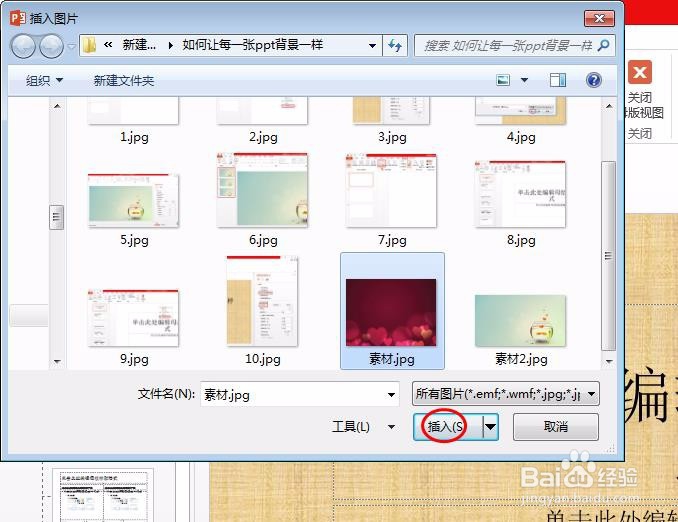The width and height of the screenshot is (678, 522).
Task: Select thumbnail 1.jpg
Action: pyautogui.click(x=134, y=121)
